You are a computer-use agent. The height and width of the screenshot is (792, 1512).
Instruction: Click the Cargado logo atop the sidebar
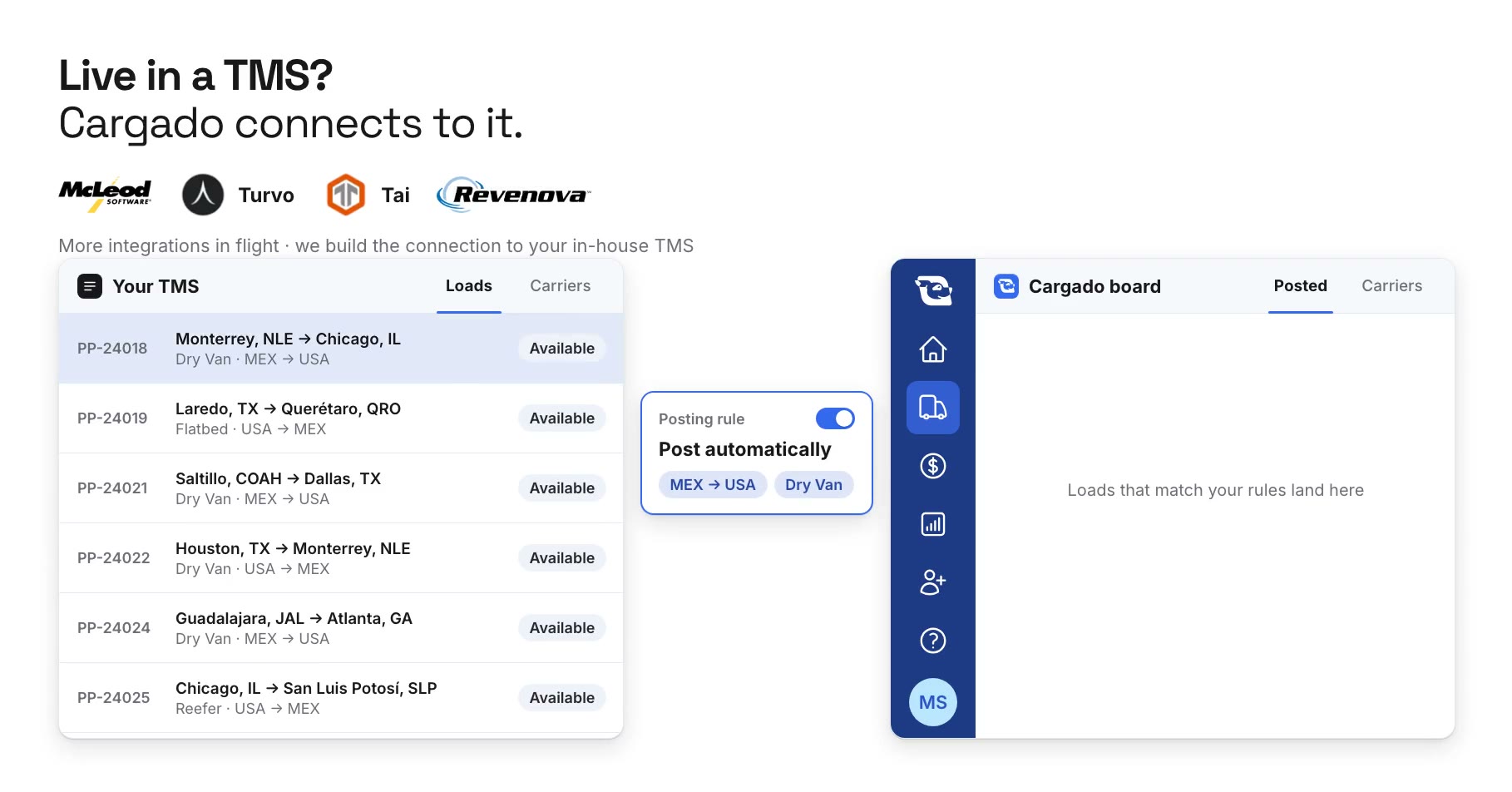(933, 290)
